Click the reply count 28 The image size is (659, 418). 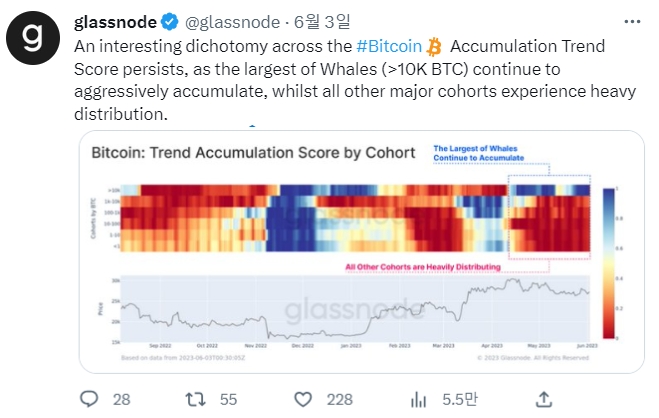click(122, 399)
